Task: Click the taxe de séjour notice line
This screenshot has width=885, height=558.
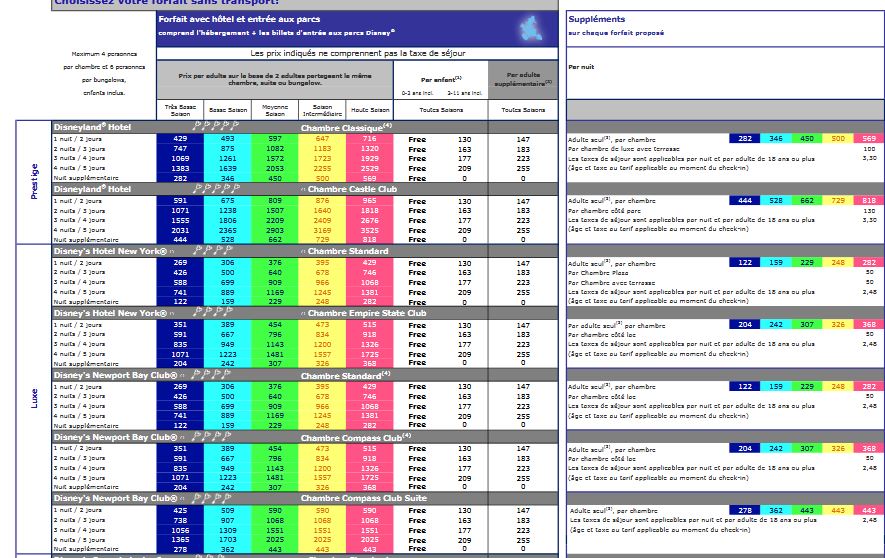Action: 357,54
